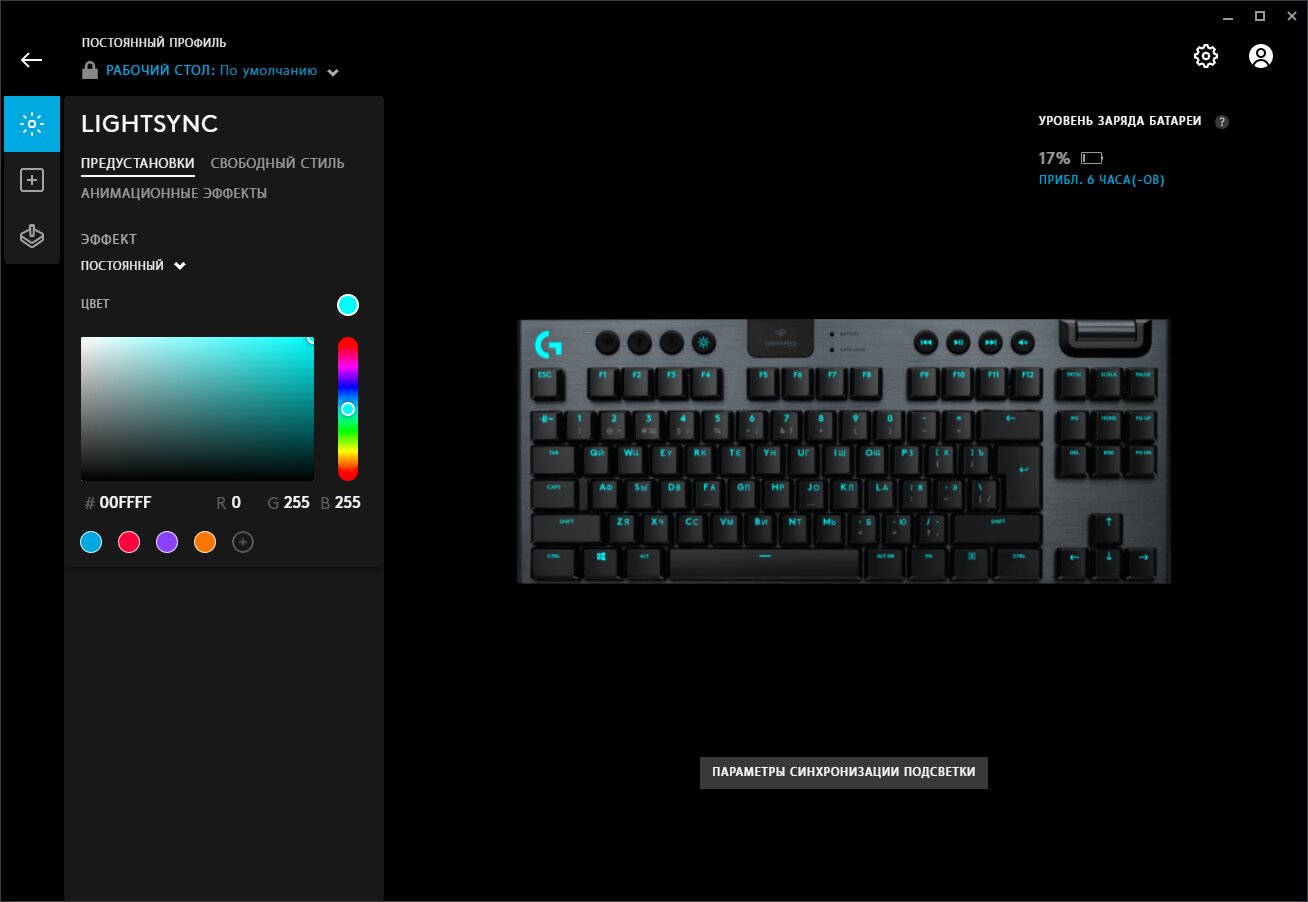Screen dimensions: 1308x902
Task: Open the LIGHTSYNC lighting sidebar icon
Action: pos(32,124)
